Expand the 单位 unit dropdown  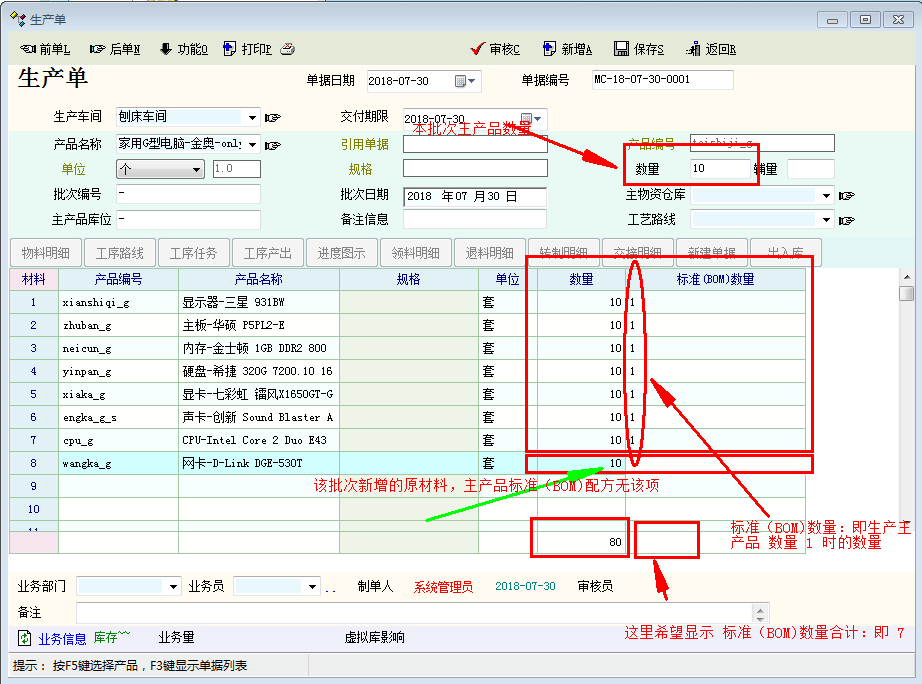(x=196, y=170)
